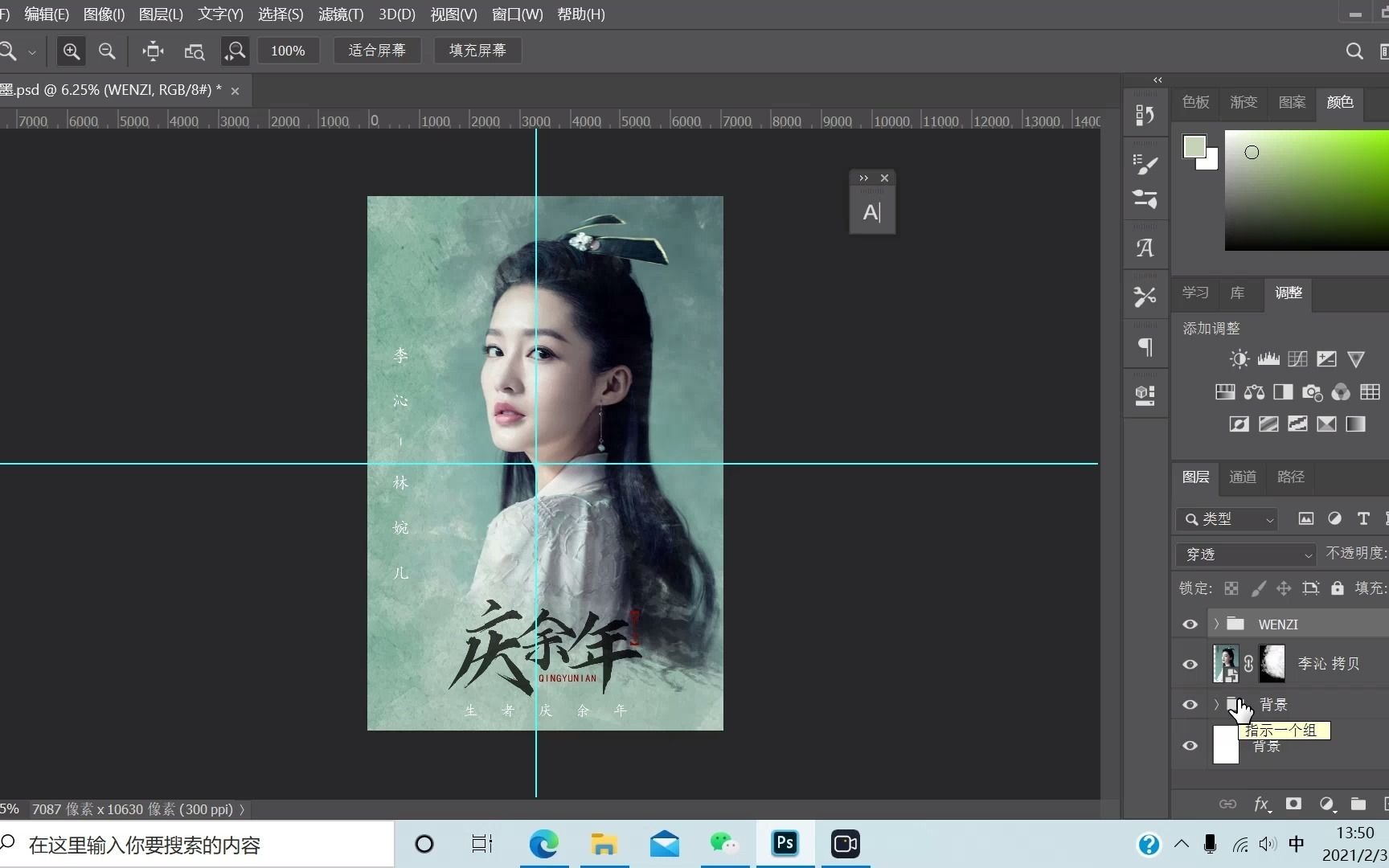
Task: Add Black & White adjustment
Action: 1283,392
